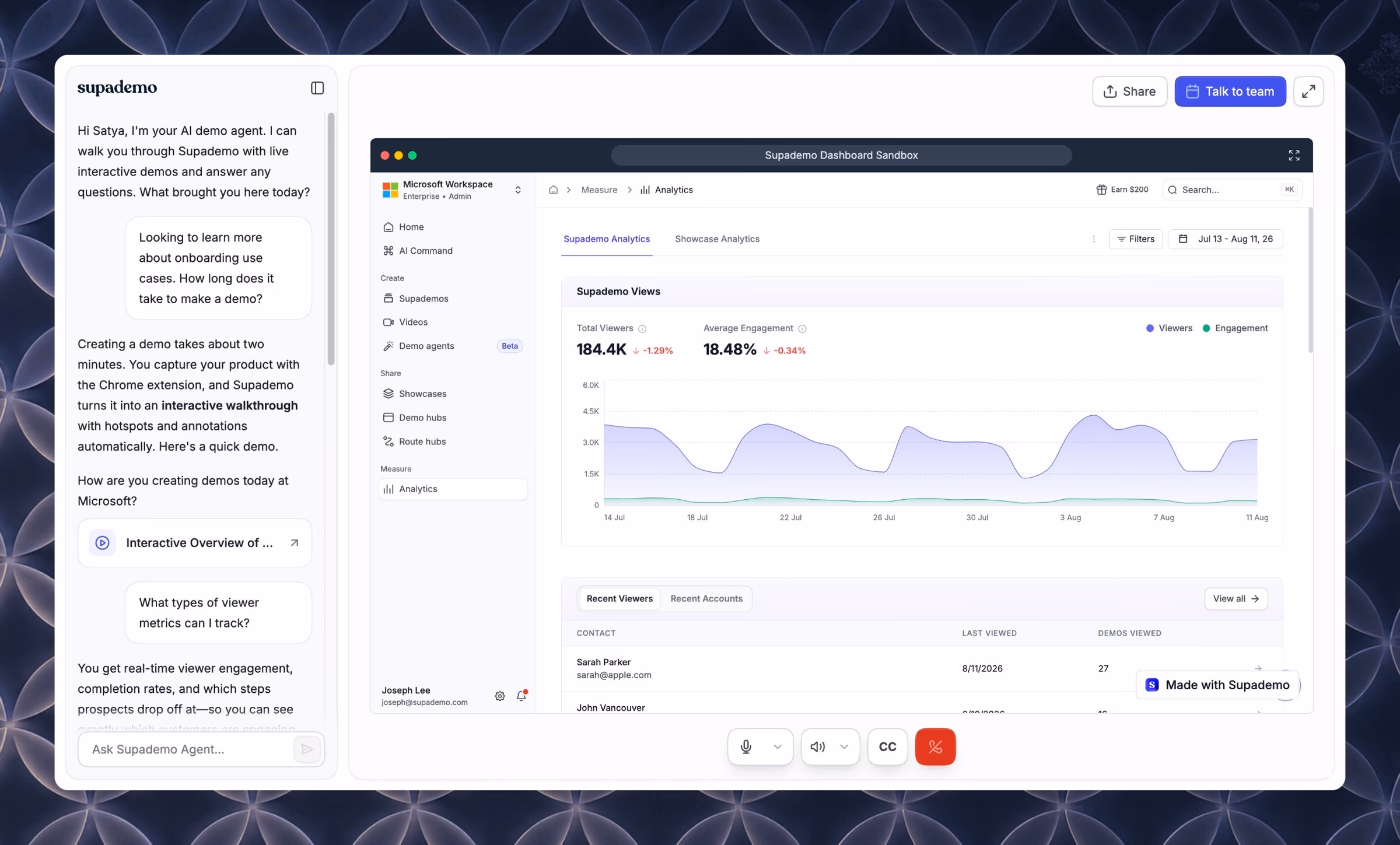The image size is (1400, 845).
Task: Open Home in dashboard sidebar
Action: click(453, 227)
